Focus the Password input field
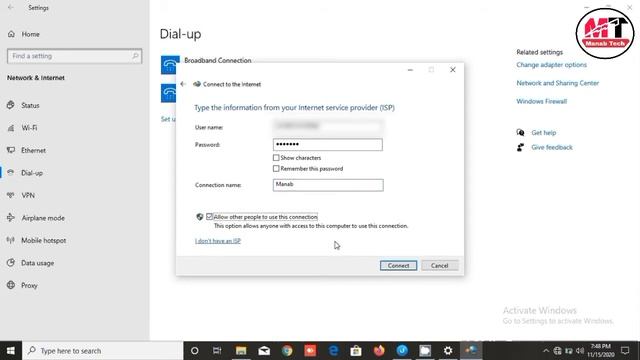This screenshot has height=360, width=640. coord(327,144)
